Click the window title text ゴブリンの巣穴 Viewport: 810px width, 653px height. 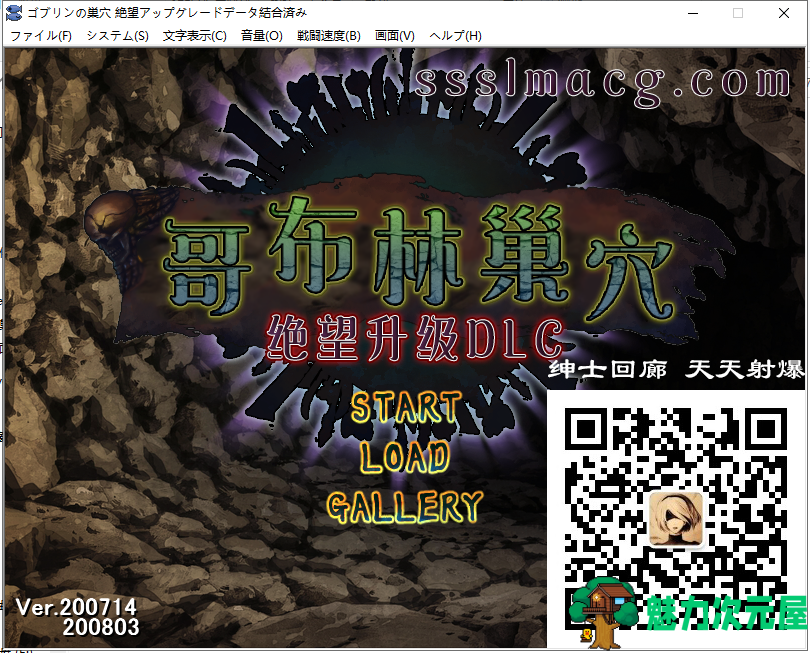coord(69,13)
